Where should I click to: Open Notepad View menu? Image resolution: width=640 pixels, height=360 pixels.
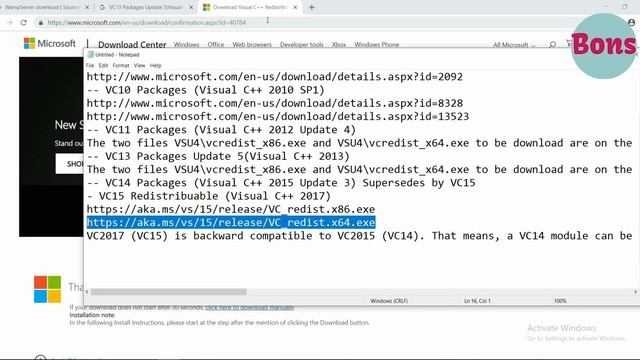[140, 65]
